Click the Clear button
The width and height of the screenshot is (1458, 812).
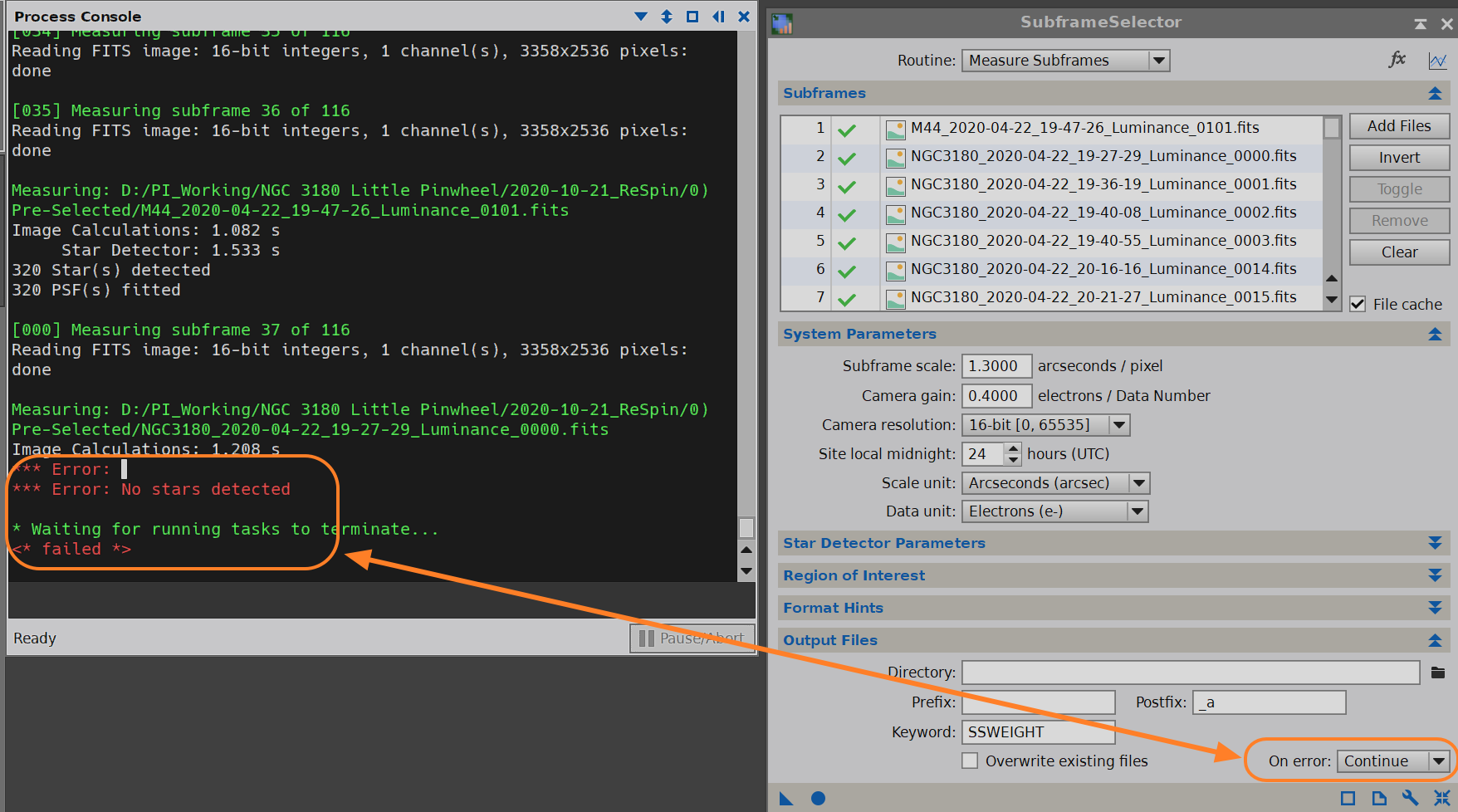click(x=1399, y=252)
